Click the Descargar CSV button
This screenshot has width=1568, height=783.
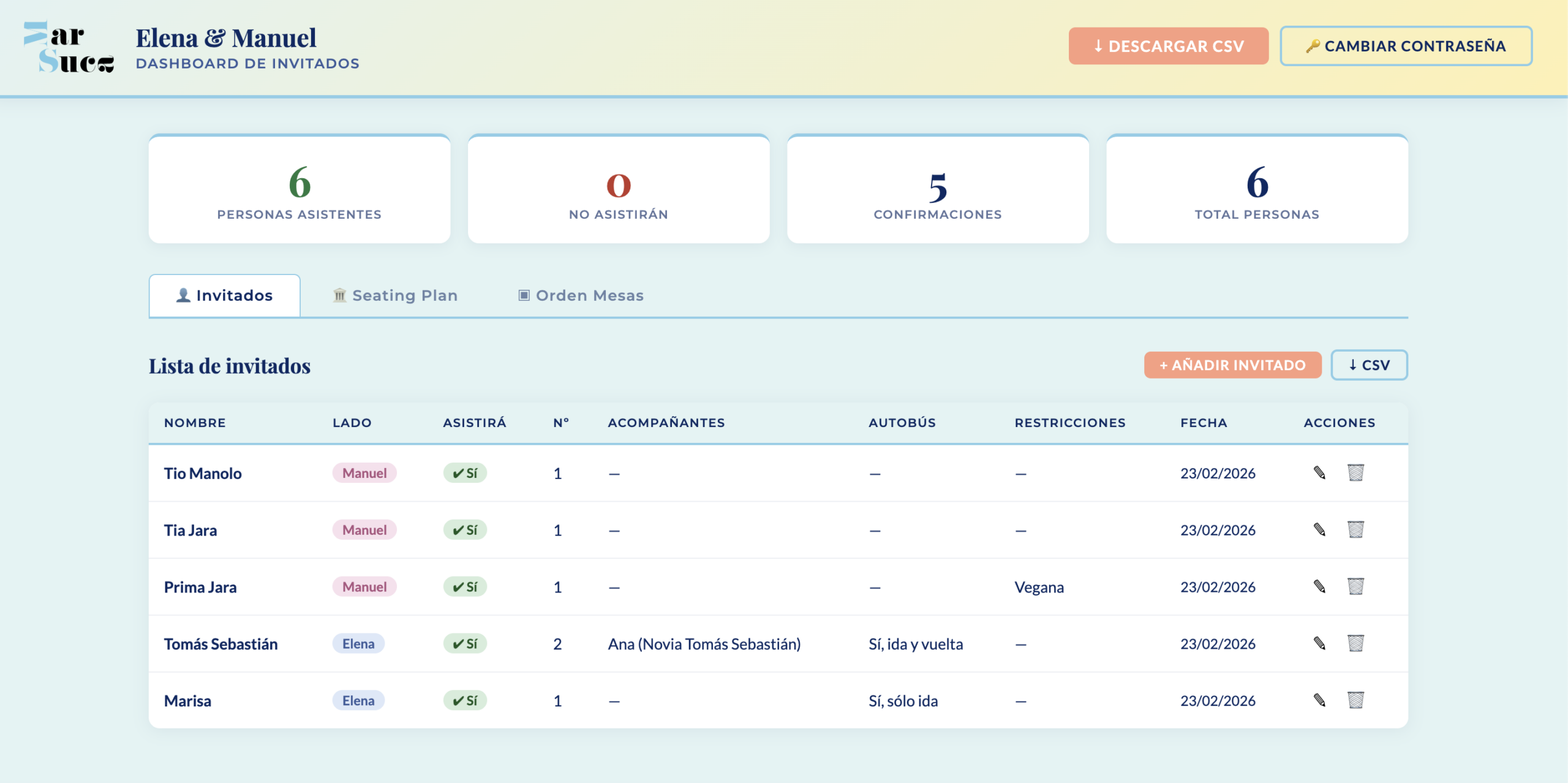click(x=1168, y=46)
